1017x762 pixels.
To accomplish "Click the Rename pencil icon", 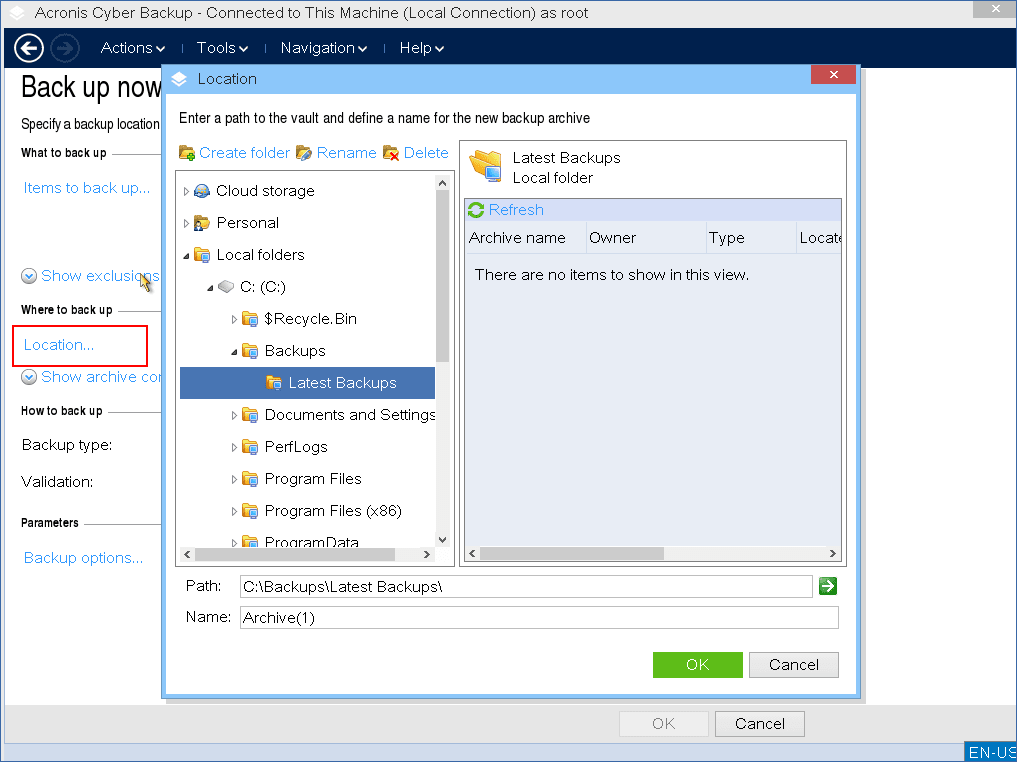I will coord(304,153).
